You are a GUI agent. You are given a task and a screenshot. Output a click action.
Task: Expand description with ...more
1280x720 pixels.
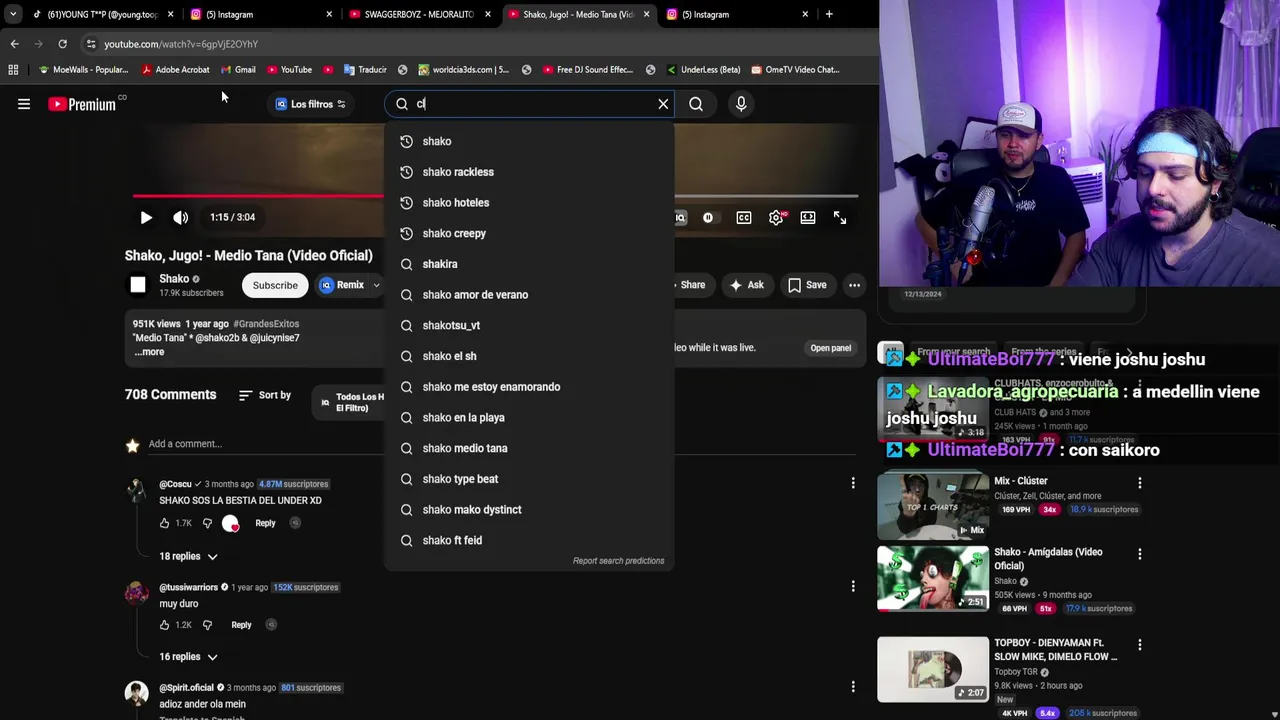tap(149, 352)
